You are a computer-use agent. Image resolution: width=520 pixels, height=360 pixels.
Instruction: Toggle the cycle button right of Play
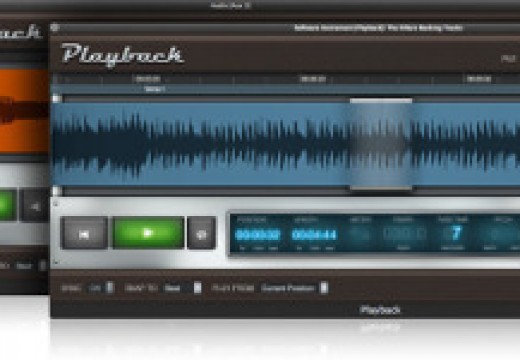point(201,233)
